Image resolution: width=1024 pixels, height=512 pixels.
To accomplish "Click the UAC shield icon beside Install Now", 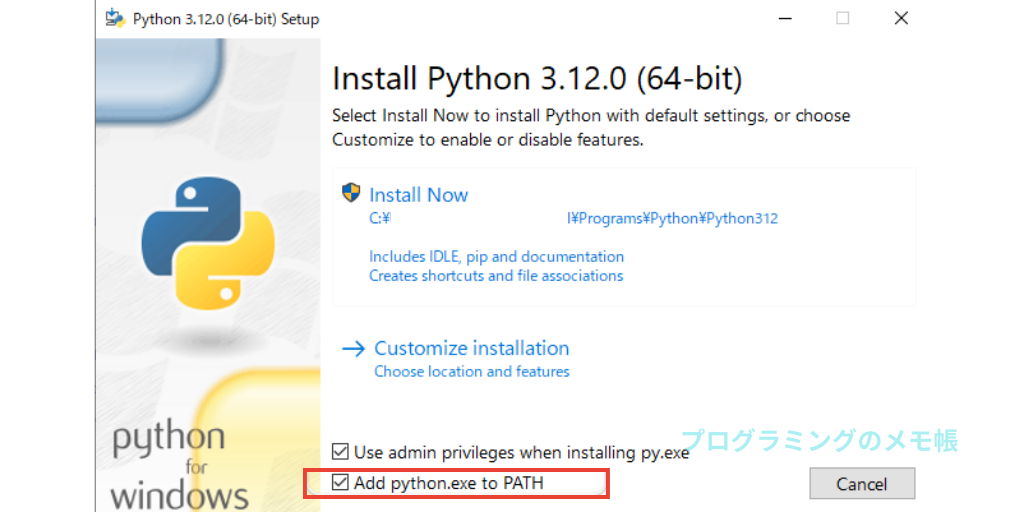I will [351, 193].
